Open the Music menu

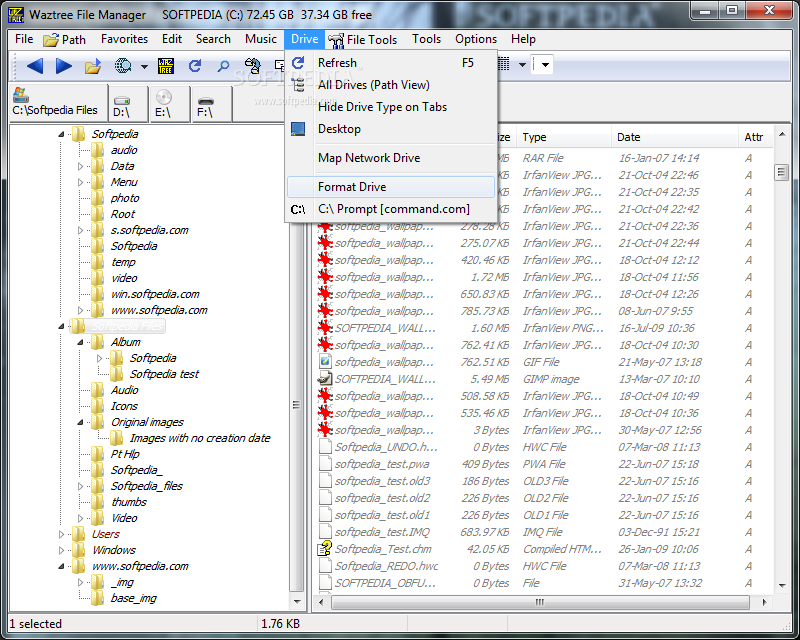pos(261,39)
